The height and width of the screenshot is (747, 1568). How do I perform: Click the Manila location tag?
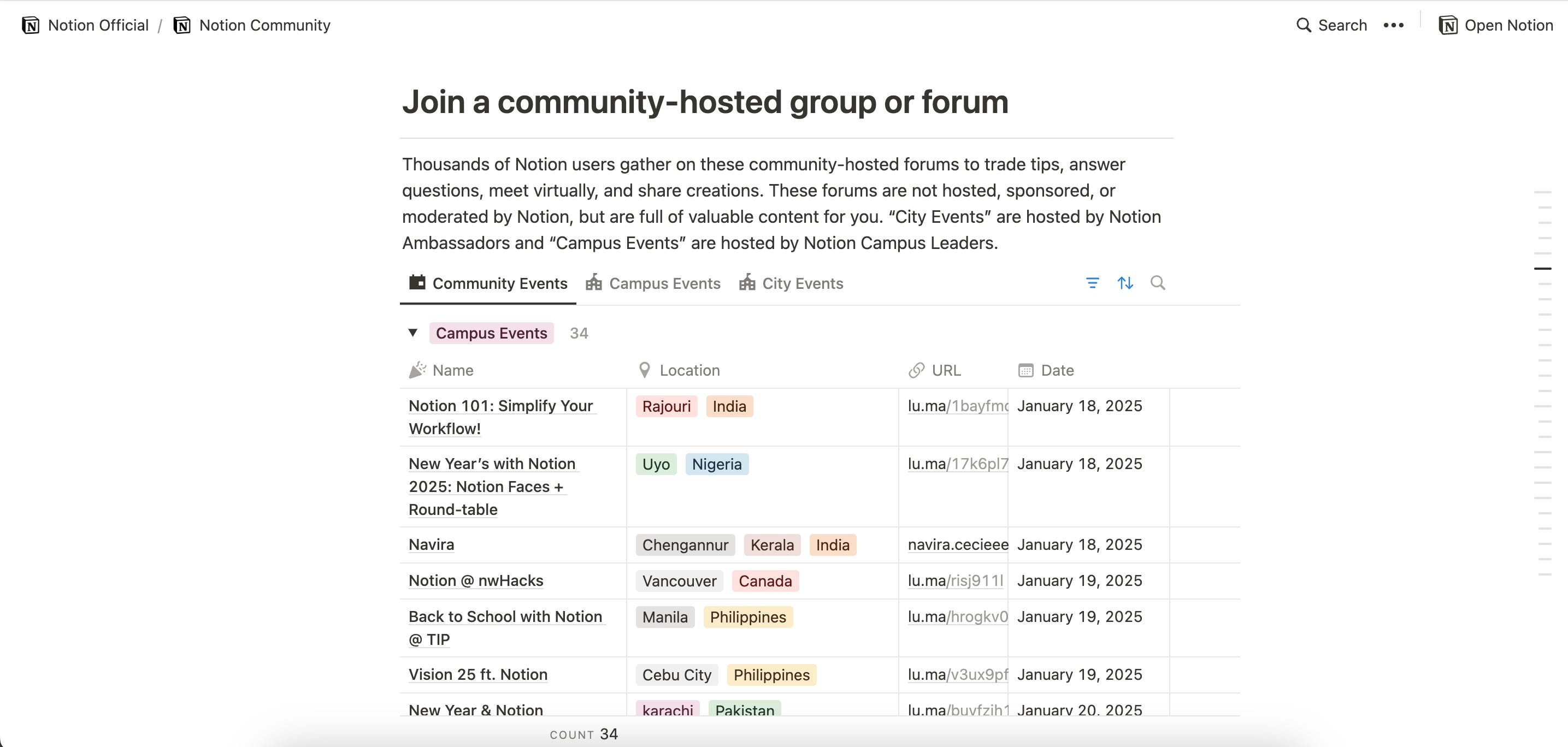[665, 617]
